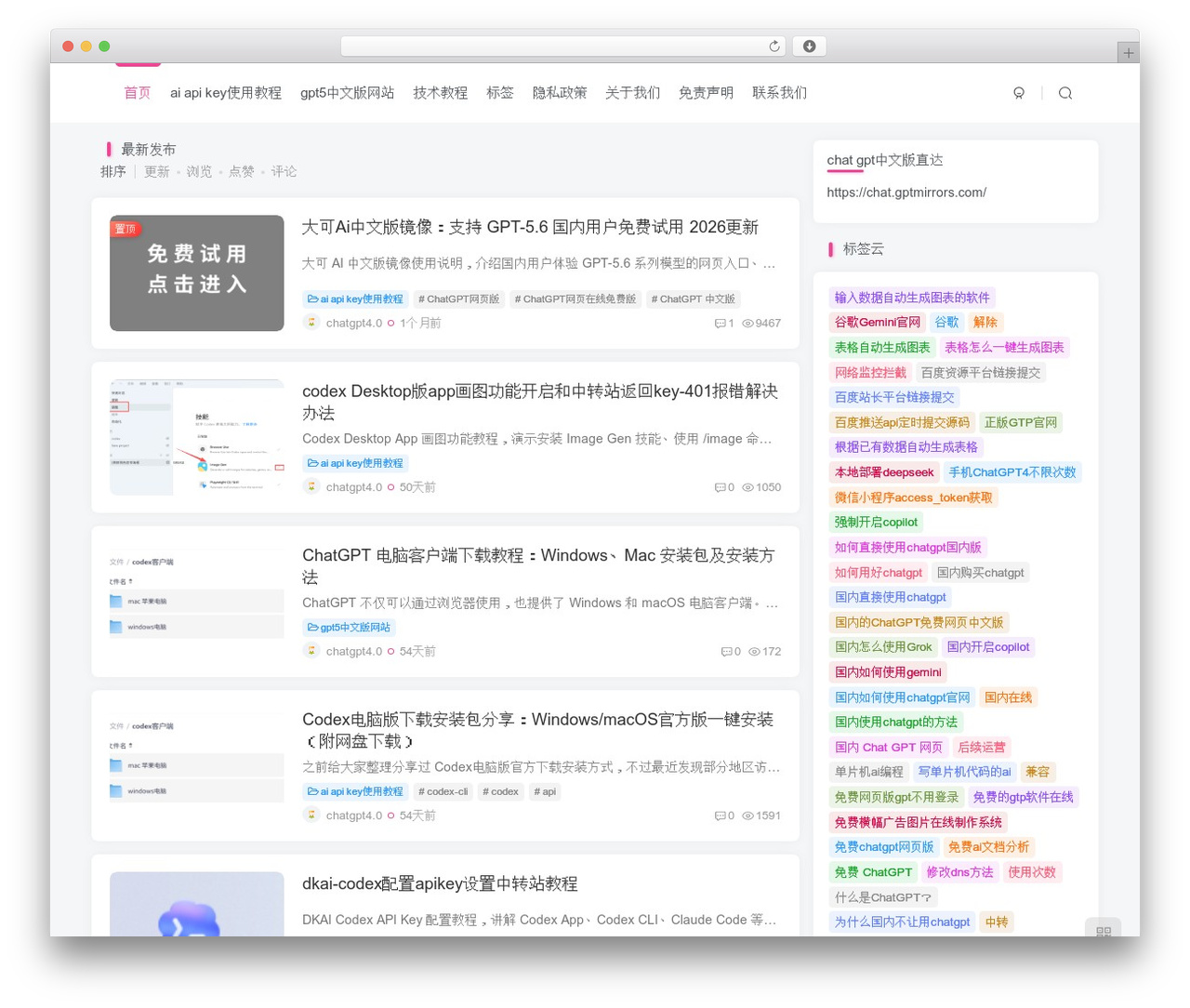Viewport: 1190px width, 1008px height.
Task: Click gpt5中文版网站 category tag on ChatGPT客户端 post
Action: pos(349,628)
